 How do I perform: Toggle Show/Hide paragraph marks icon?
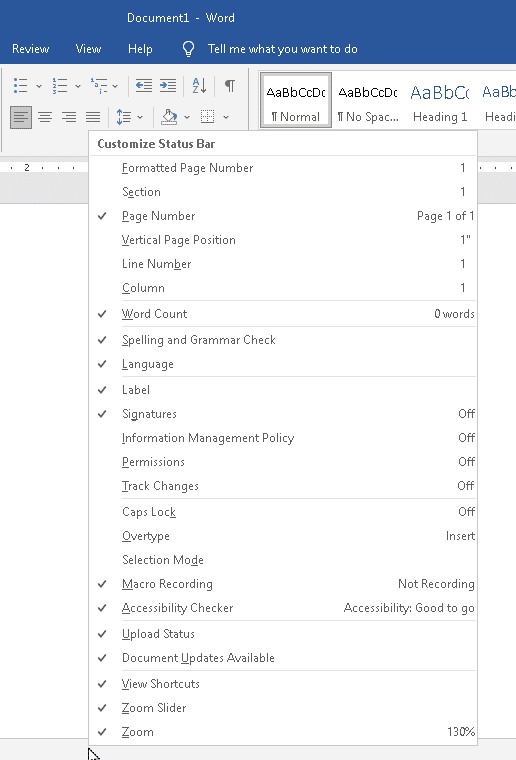230,86
